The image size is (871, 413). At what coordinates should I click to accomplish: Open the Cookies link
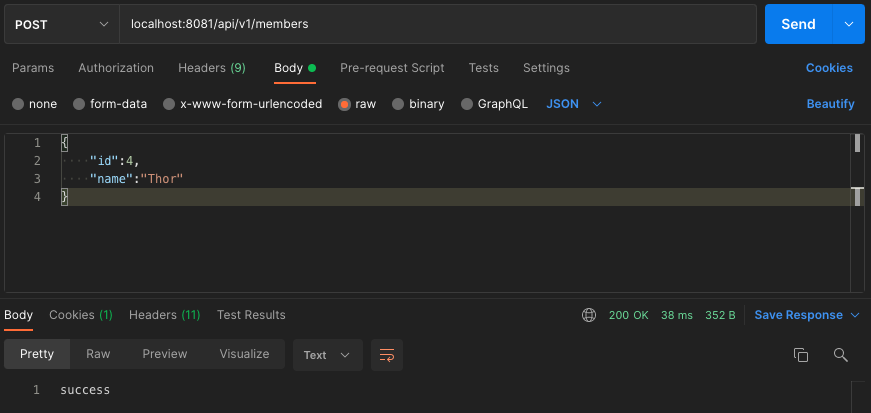[x=829, y=68]
